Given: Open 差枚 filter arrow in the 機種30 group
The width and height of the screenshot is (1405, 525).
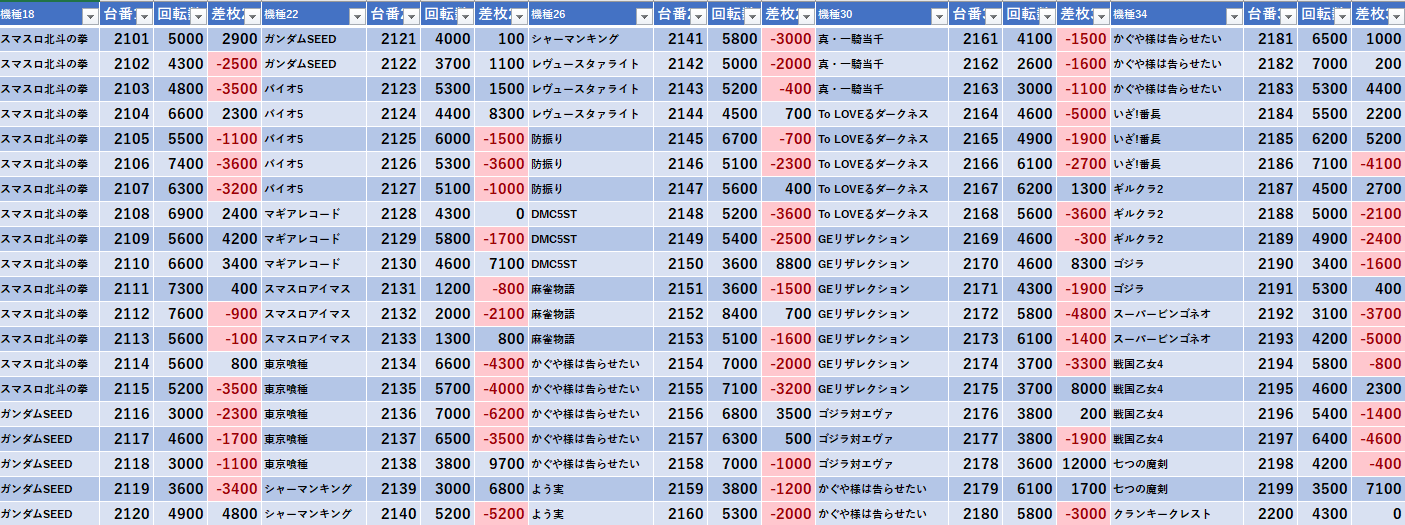Looking at the screenshot, I should [x=1100, y=16].
